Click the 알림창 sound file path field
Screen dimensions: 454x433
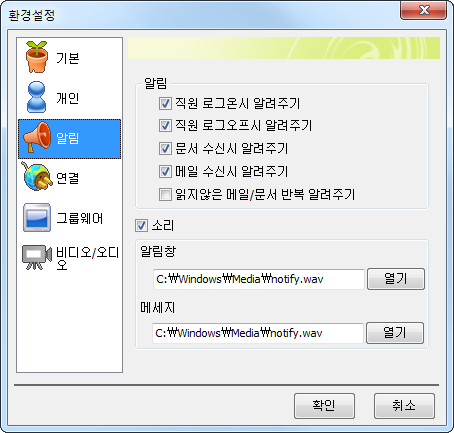pos(259,279)
